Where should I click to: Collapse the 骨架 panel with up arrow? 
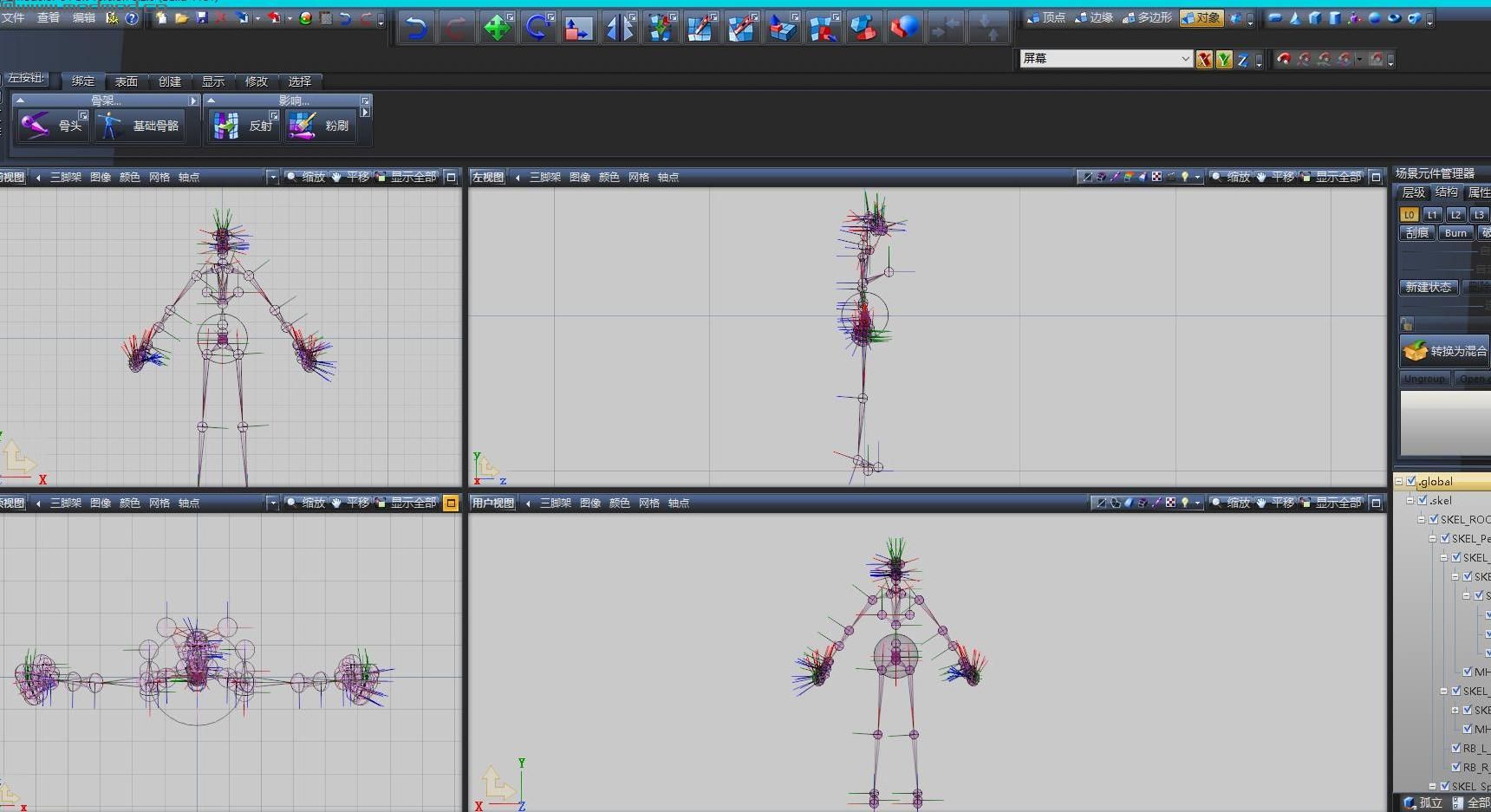click(21, 101)
